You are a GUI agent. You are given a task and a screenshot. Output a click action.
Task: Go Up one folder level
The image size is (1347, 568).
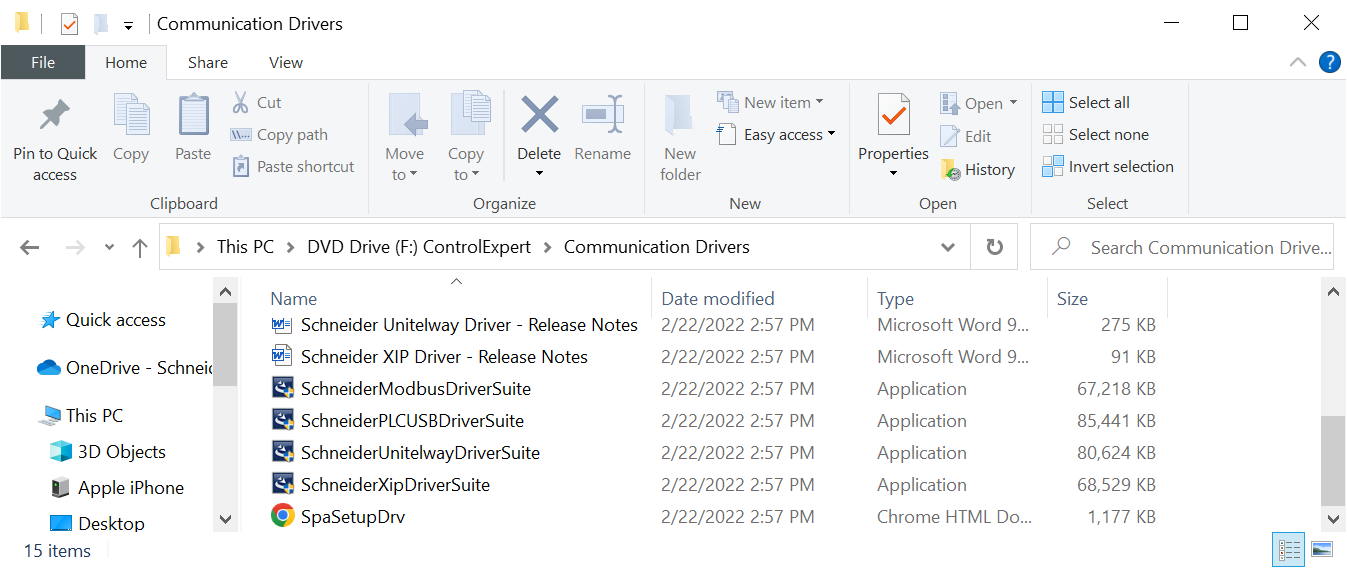coord(139,247)
